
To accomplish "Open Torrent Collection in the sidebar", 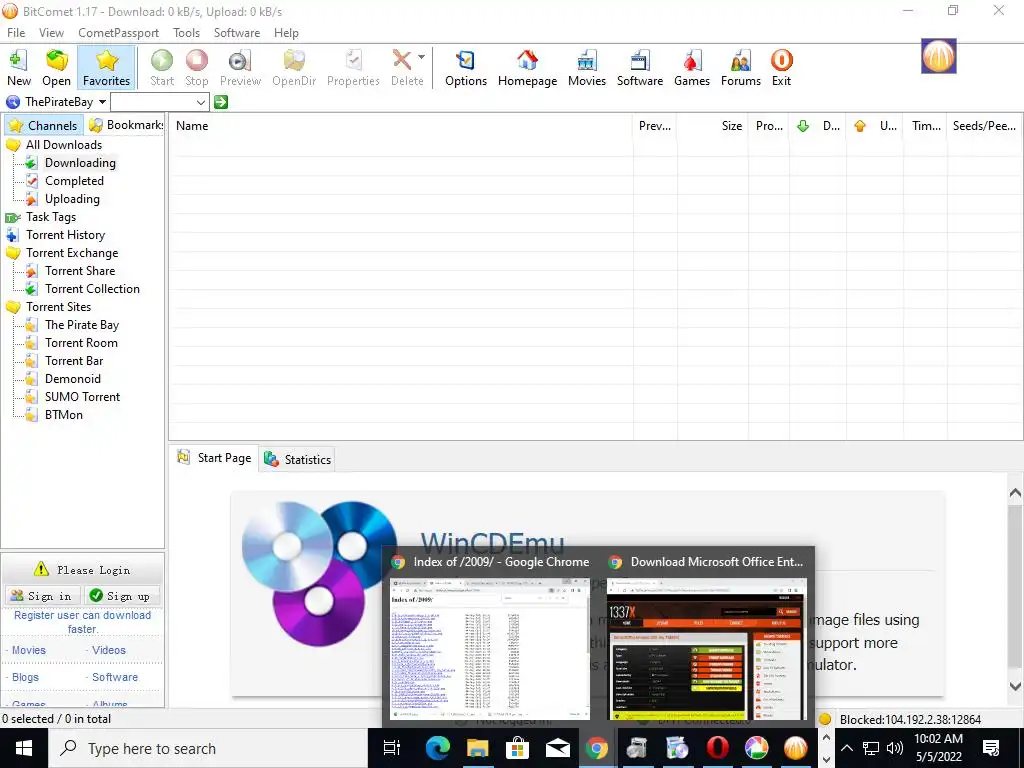I will point(92,289).
